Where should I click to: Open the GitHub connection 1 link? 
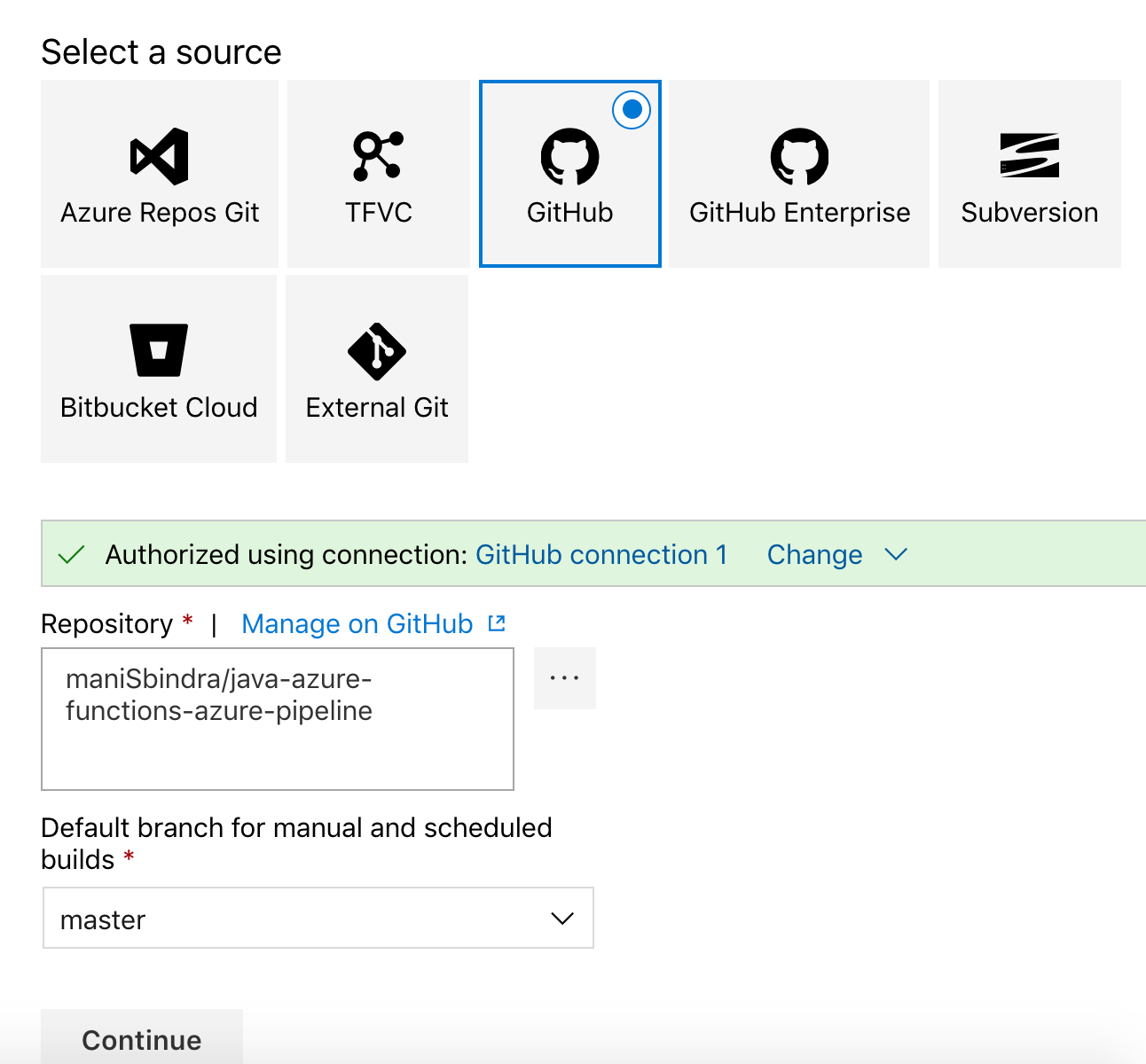tap(602, 554)
